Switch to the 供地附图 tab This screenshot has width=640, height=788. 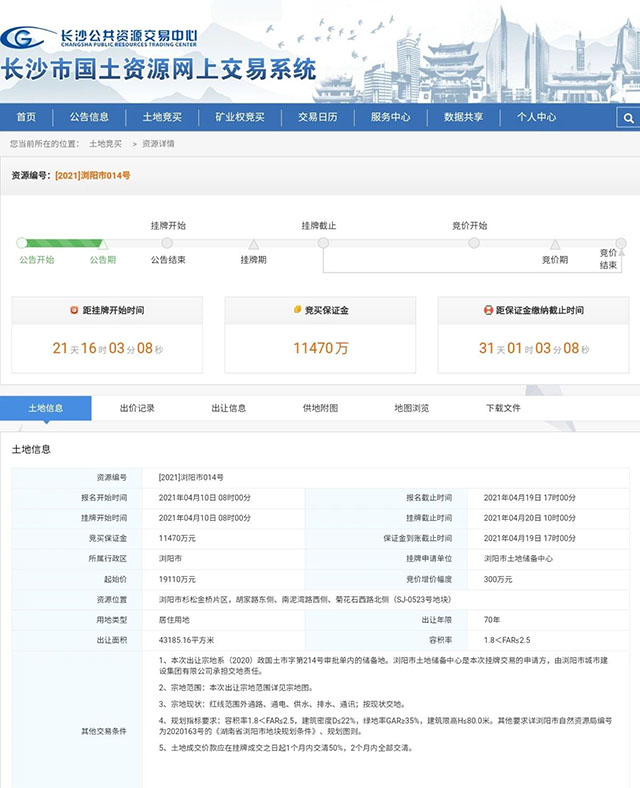click(x=320, y=408)
